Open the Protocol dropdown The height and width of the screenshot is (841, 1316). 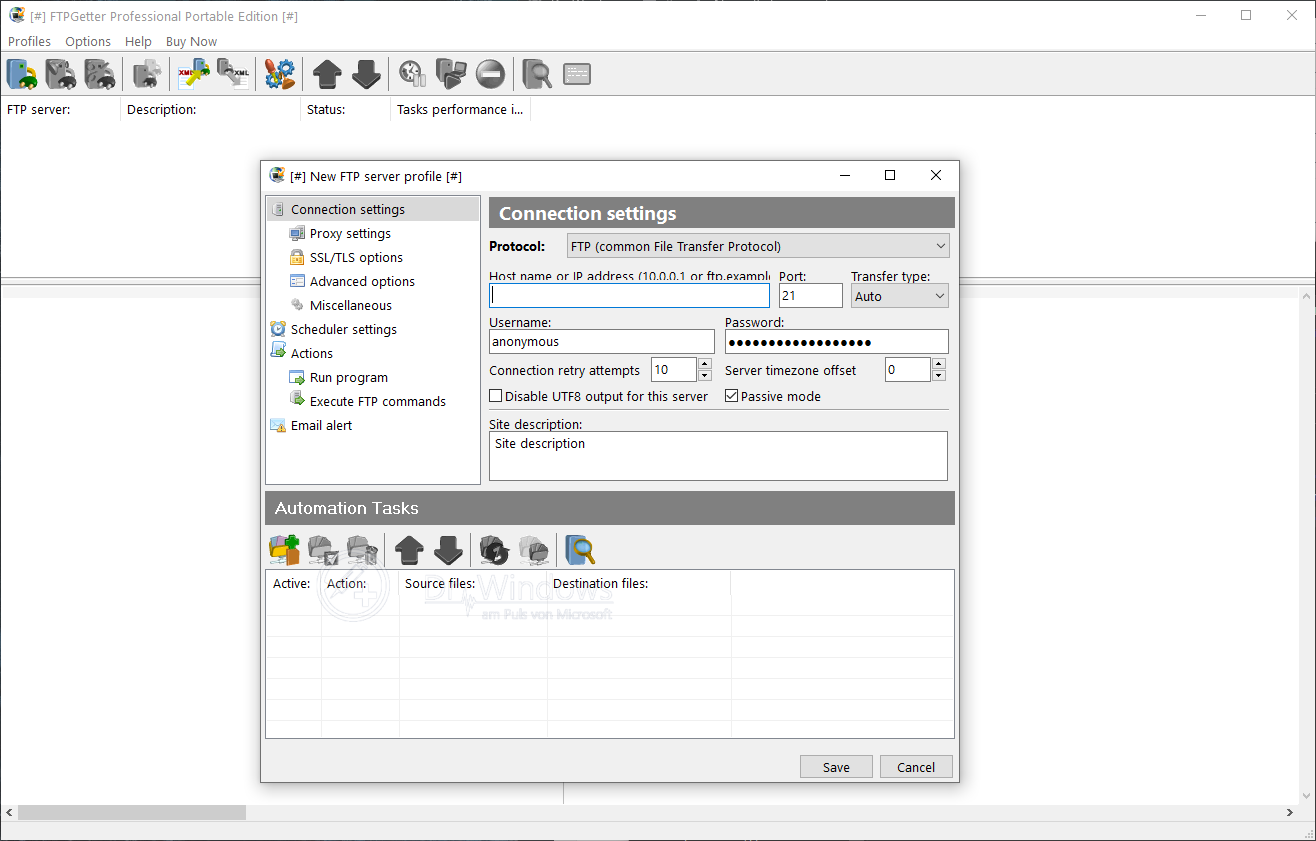(x=758, y=246)
